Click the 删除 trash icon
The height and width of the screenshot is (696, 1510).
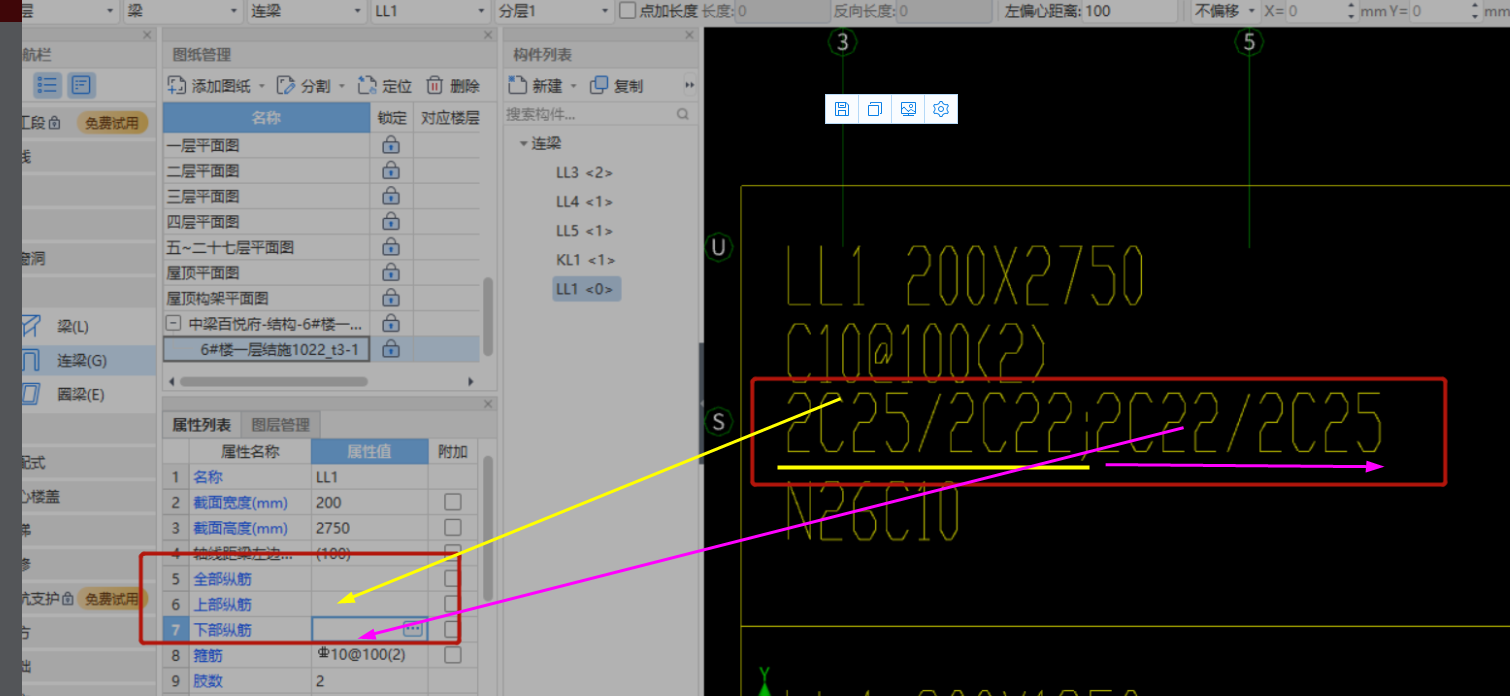click(435, 85)
